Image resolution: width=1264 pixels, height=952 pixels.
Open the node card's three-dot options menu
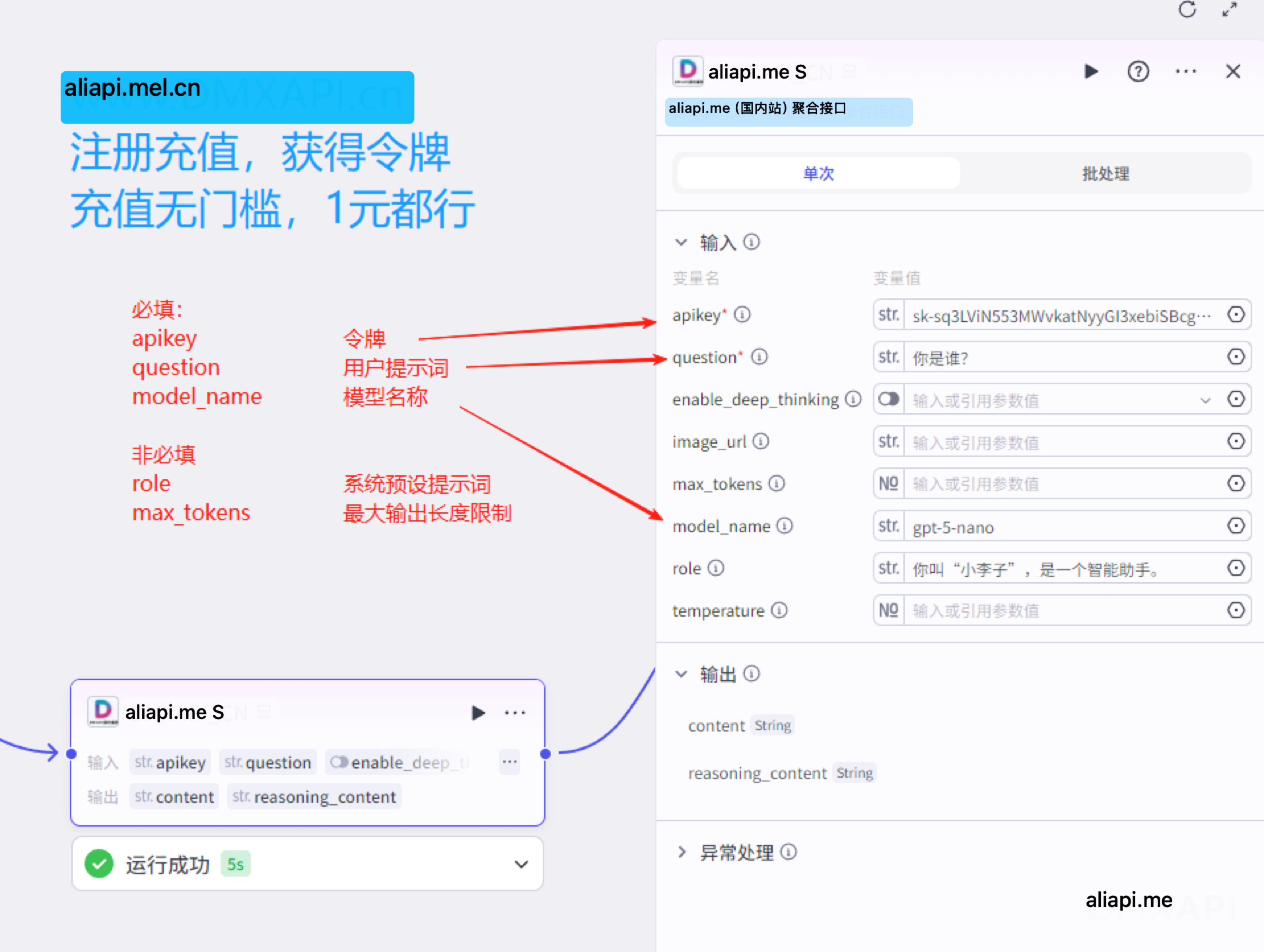click(x=515, y=713)
